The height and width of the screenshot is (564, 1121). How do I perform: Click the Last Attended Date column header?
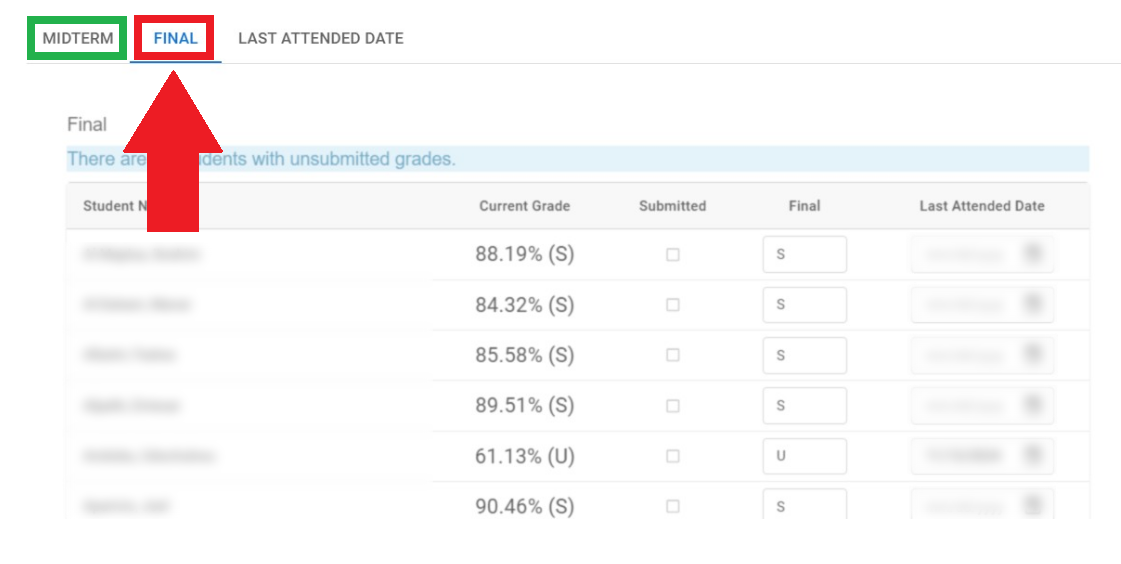982,206
